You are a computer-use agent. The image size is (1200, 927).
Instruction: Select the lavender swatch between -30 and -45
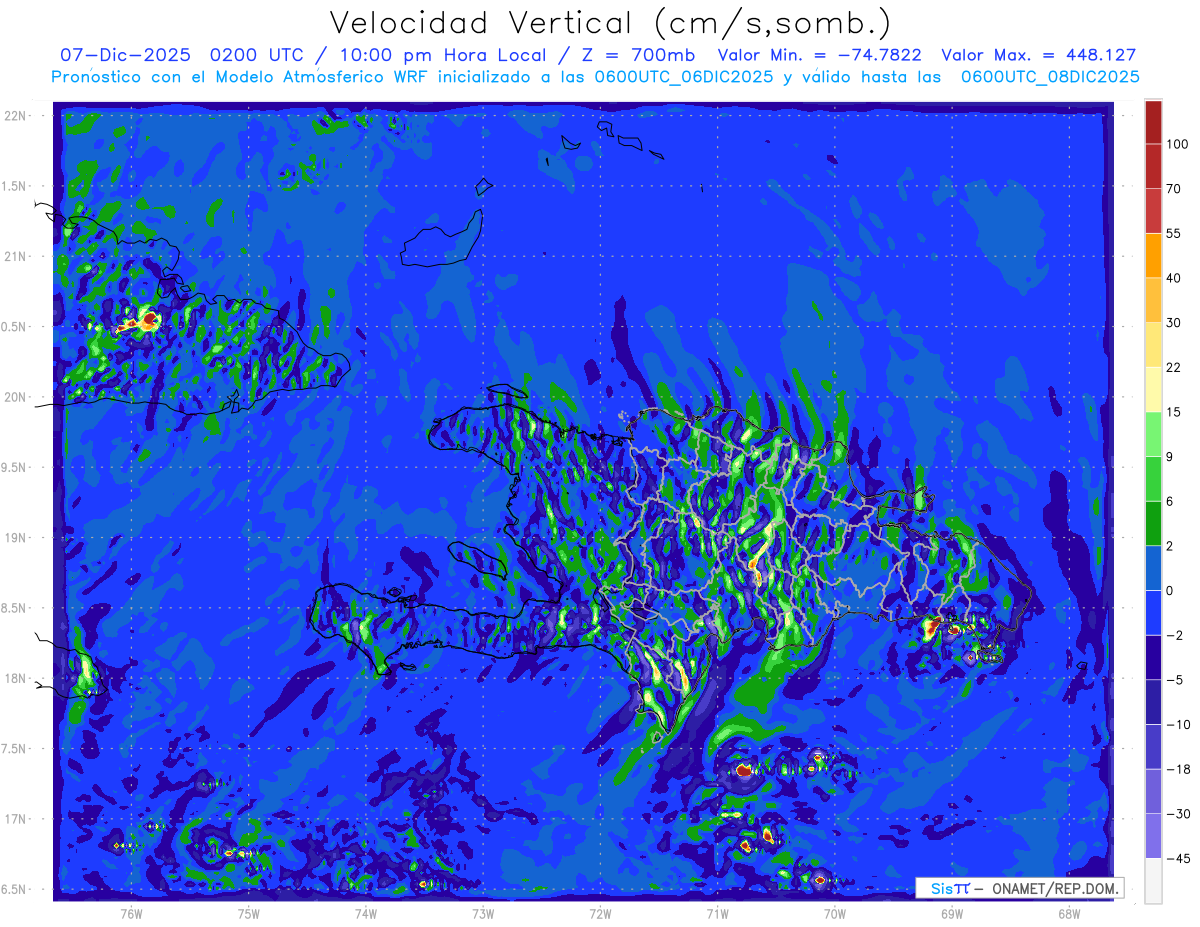(1153, 835)
